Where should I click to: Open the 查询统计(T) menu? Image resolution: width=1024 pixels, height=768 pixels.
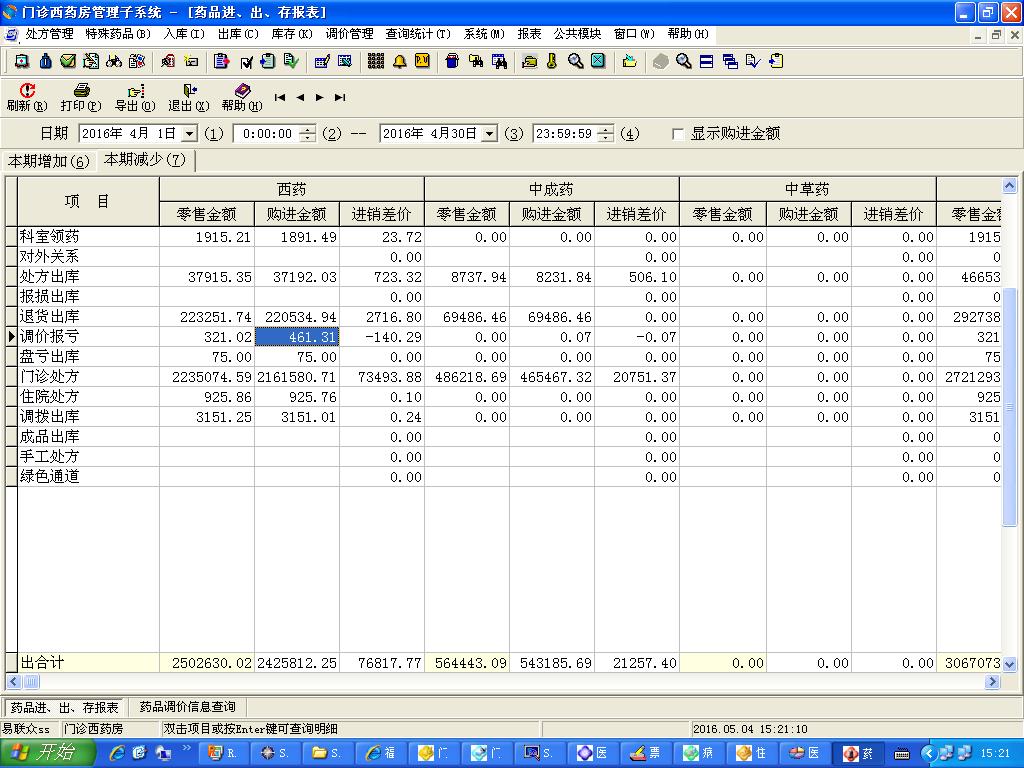418,34
